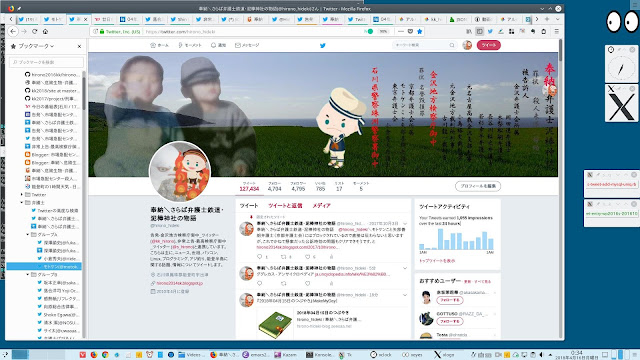This screenshot has height=360, width=640.
Task: Open the emacs entry in the taskbar
Action: tap(256, 355)
